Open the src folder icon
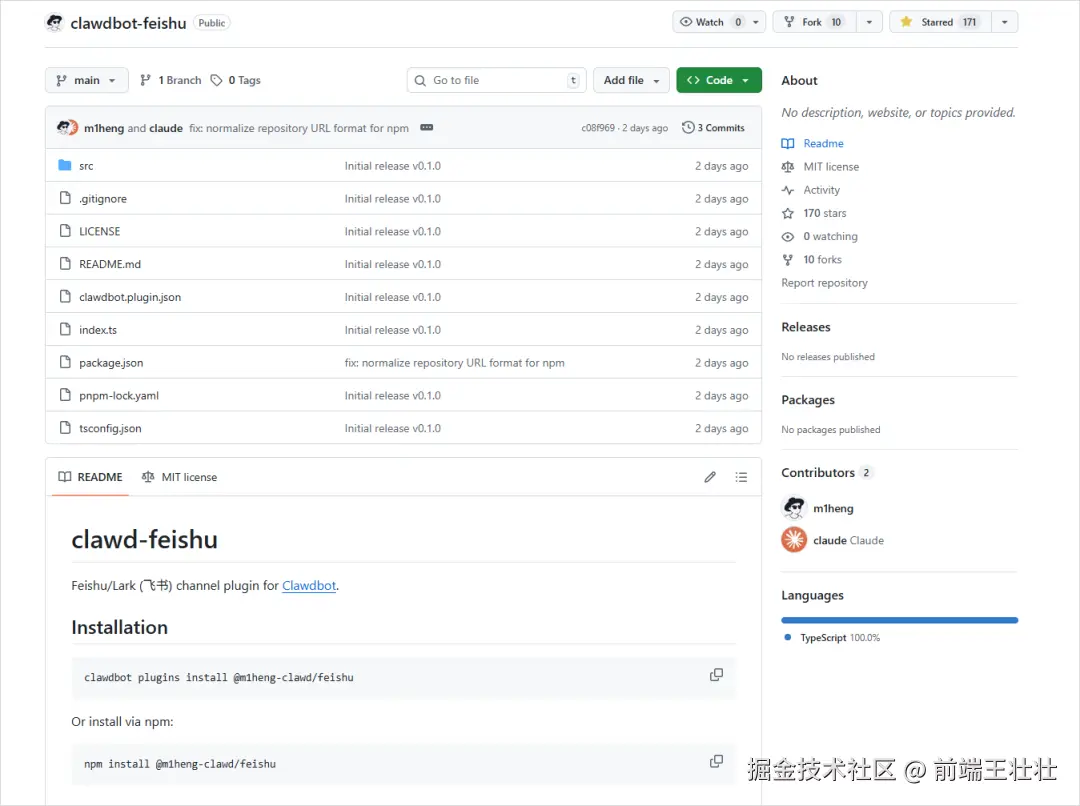The height and width of the screenshot is (806, 1080). (x=65, y=165)
